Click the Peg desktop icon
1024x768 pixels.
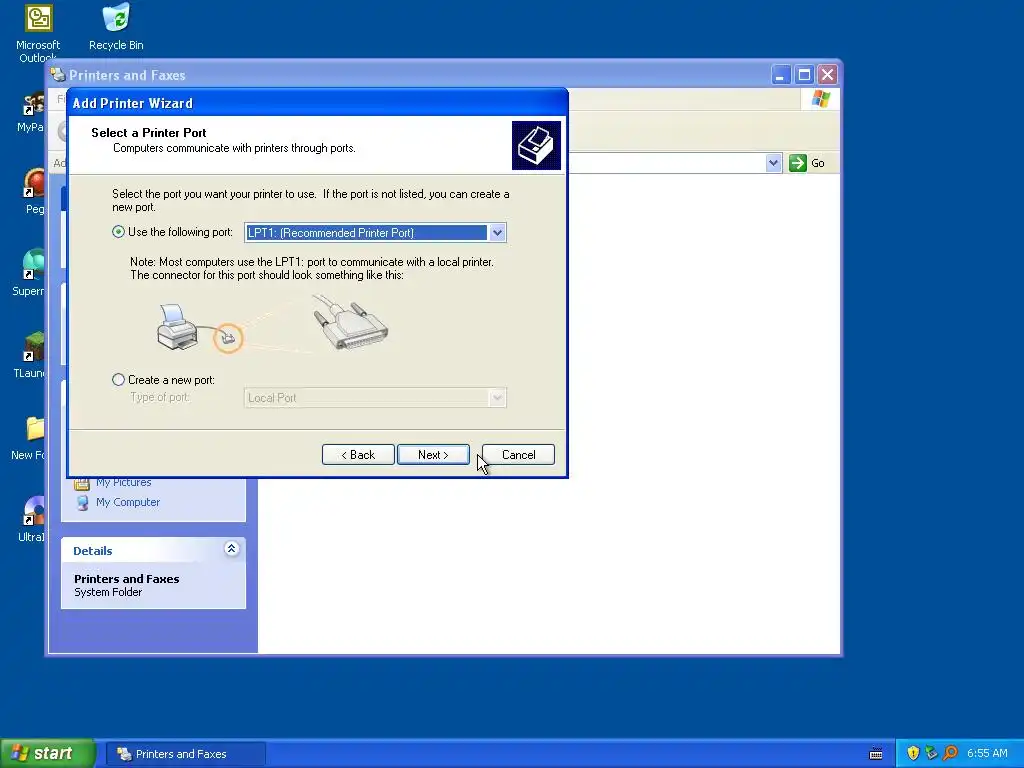[x=34, y=191]
